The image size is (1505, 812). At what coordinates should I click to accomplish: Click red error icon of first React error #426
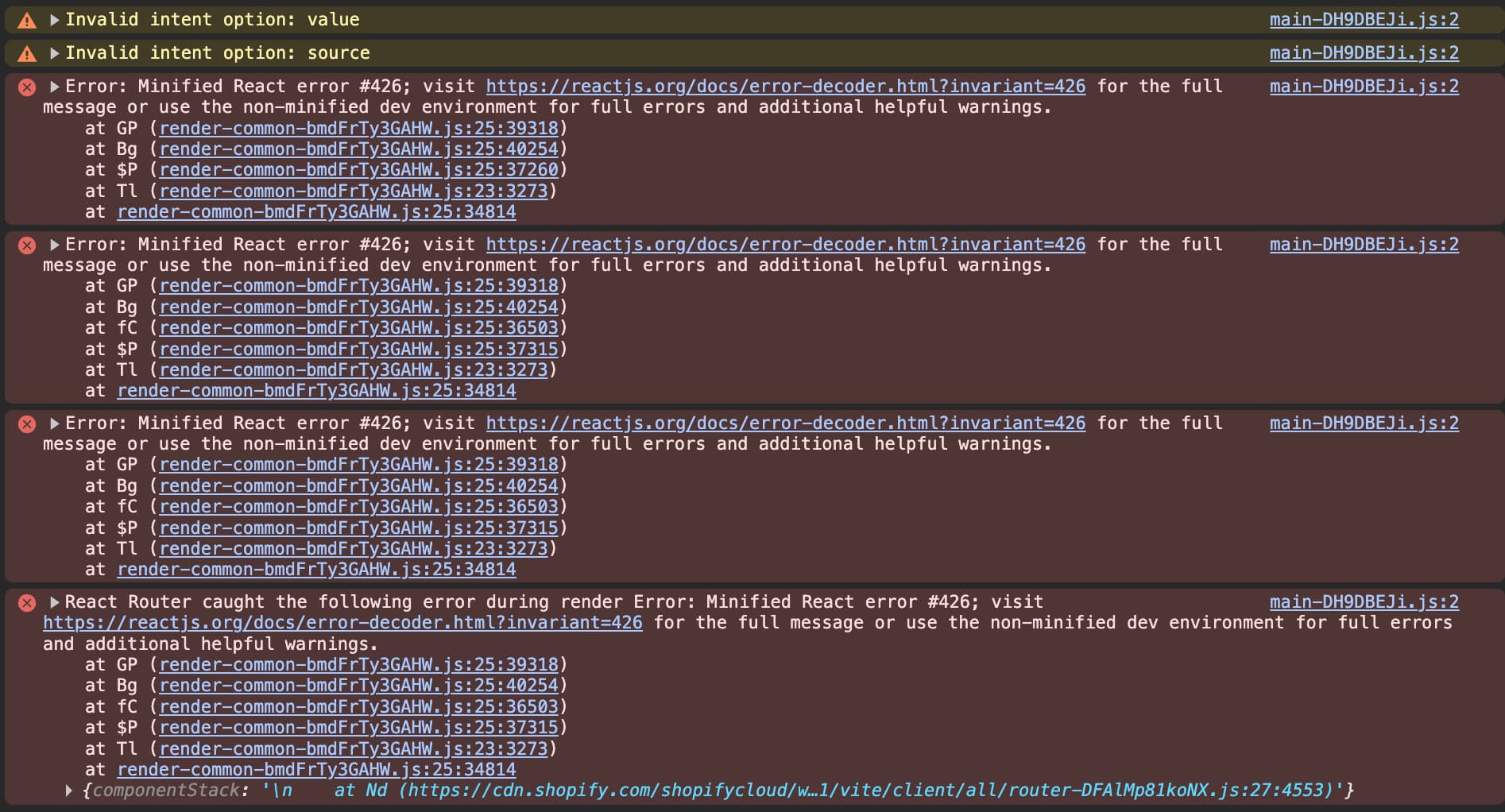point(27,87)
